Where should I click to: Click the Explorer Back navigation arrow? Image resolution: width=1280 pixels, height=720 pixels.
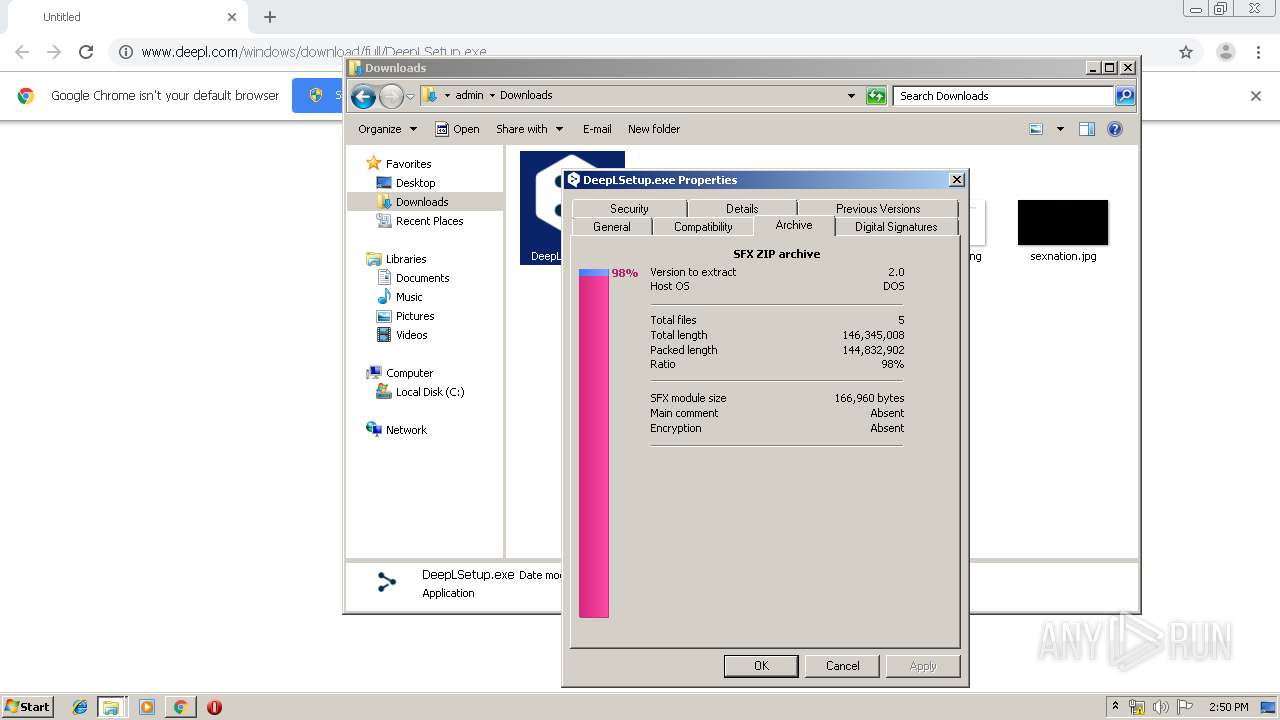pyautogui.click(x=363, y=96)
